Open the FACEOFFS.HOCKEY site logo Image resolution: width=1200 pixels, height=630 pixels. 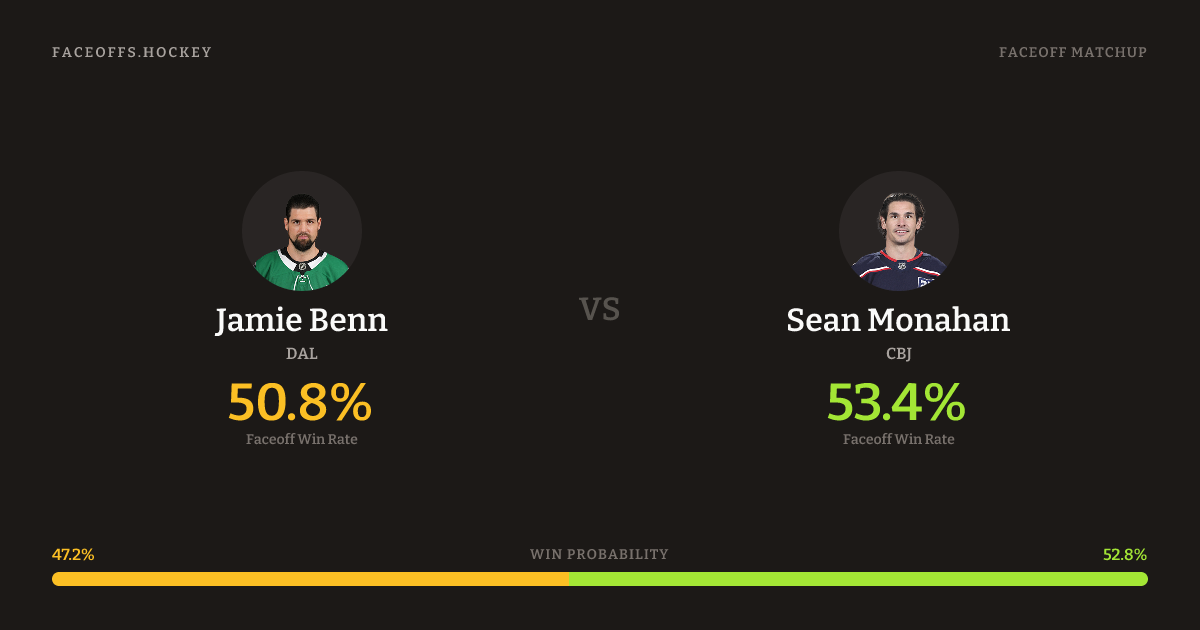(x=132, y=52)
